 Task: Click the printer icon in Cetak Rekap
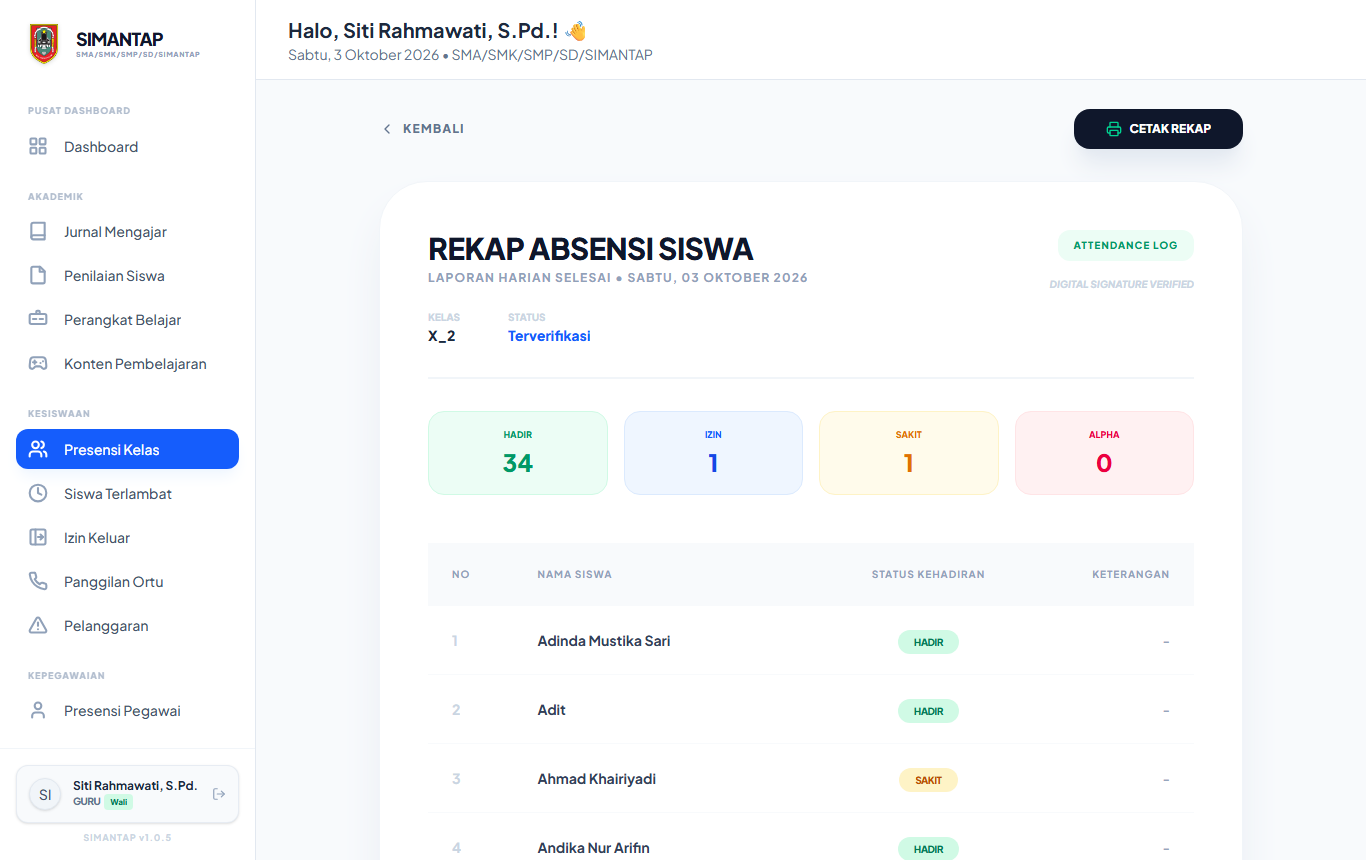click(x=1114, y=129)
